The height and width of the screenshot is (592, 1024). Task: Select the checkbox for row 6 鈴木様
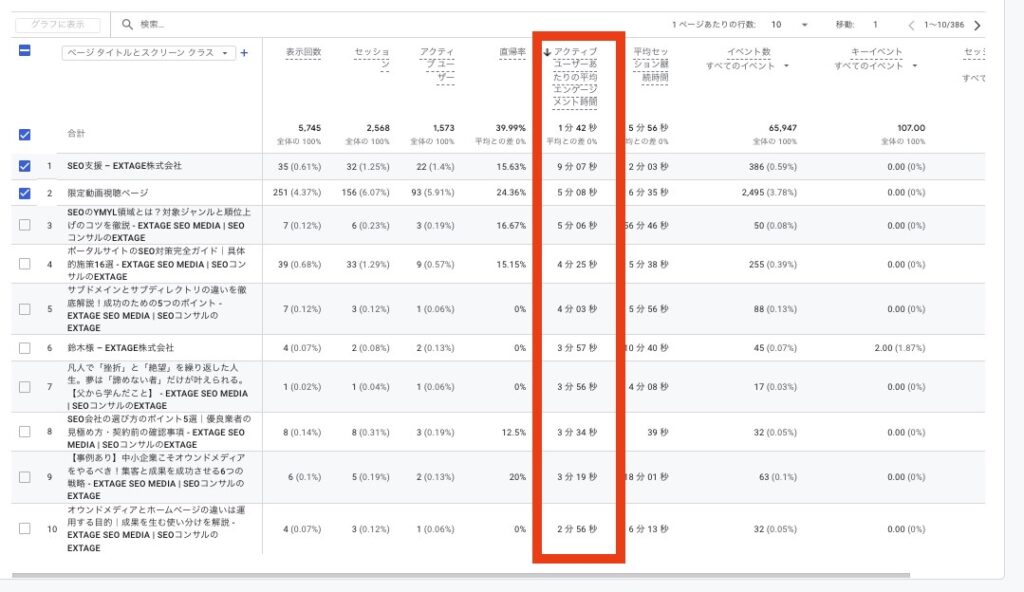(x=25, y=348)
